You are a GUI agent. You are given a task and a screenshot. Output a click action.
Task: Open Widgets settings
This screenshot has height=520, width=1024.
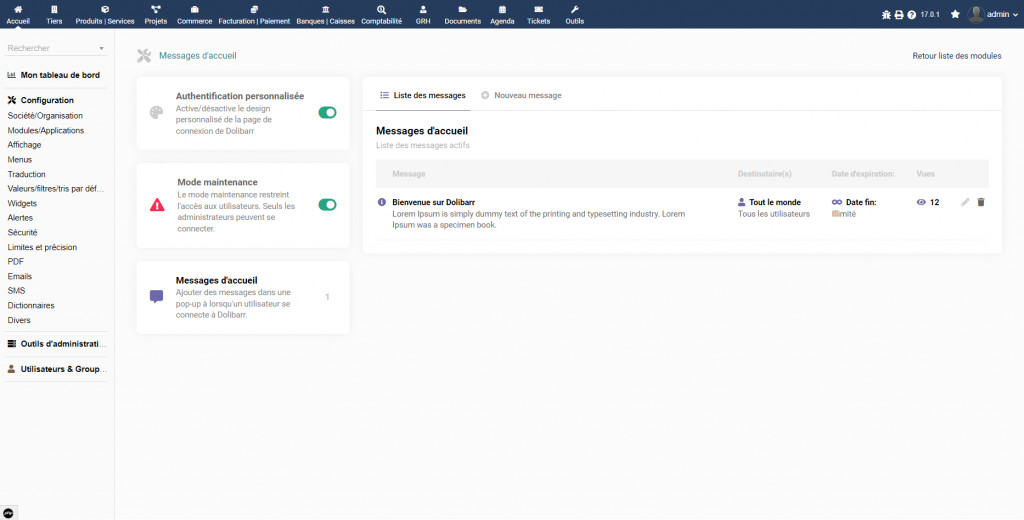click(x=22, y=203)
